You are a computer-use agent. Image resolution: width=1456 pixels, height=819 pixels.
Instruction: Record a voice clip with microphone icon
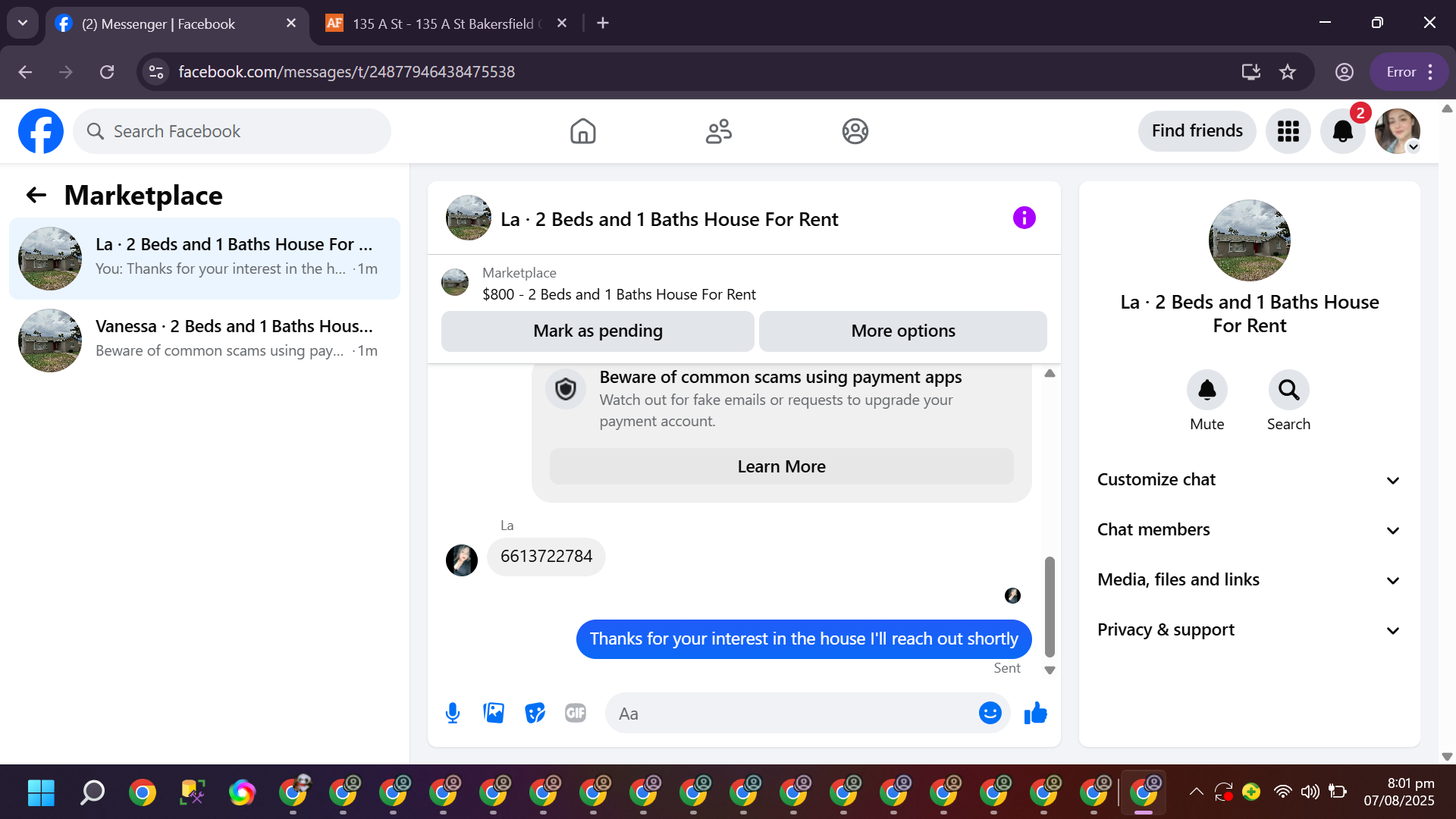[453, 713]
